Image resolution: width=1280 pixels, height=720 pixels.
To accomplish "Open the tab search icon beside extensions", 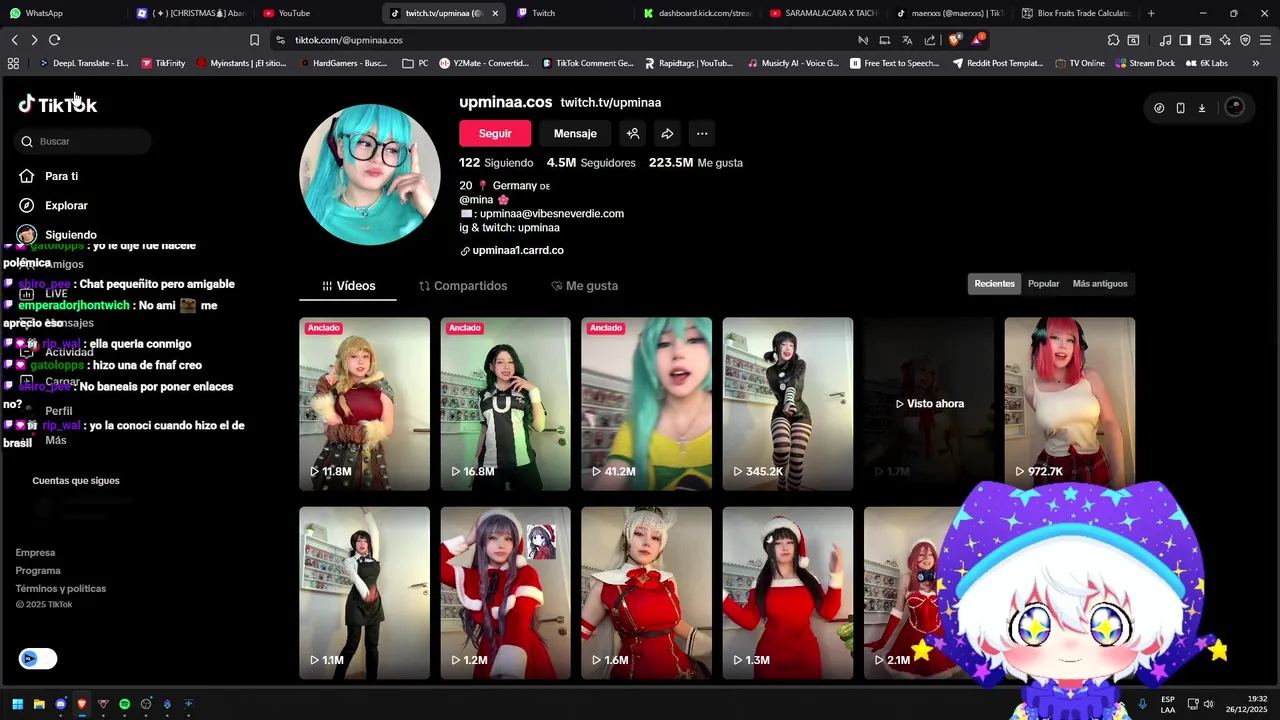I will (x=1133, y=40).
